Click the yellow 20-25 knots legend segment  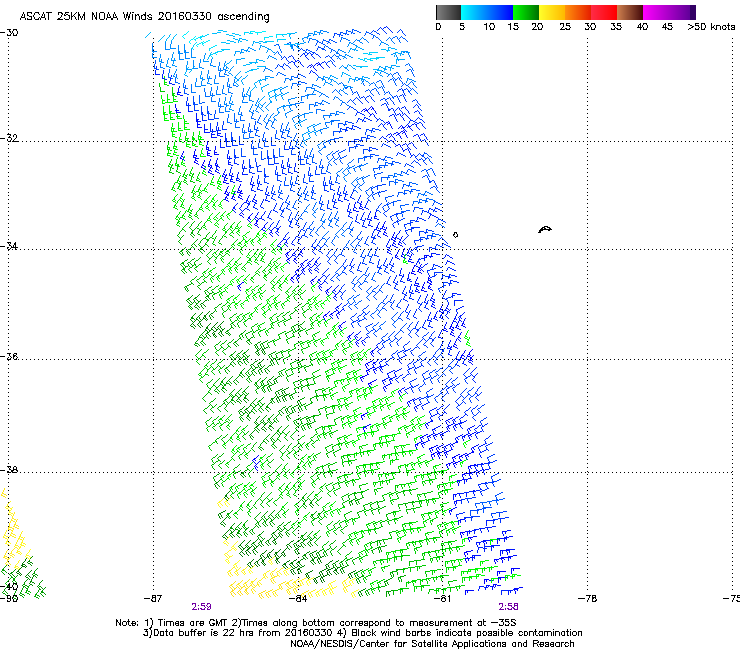552,12
